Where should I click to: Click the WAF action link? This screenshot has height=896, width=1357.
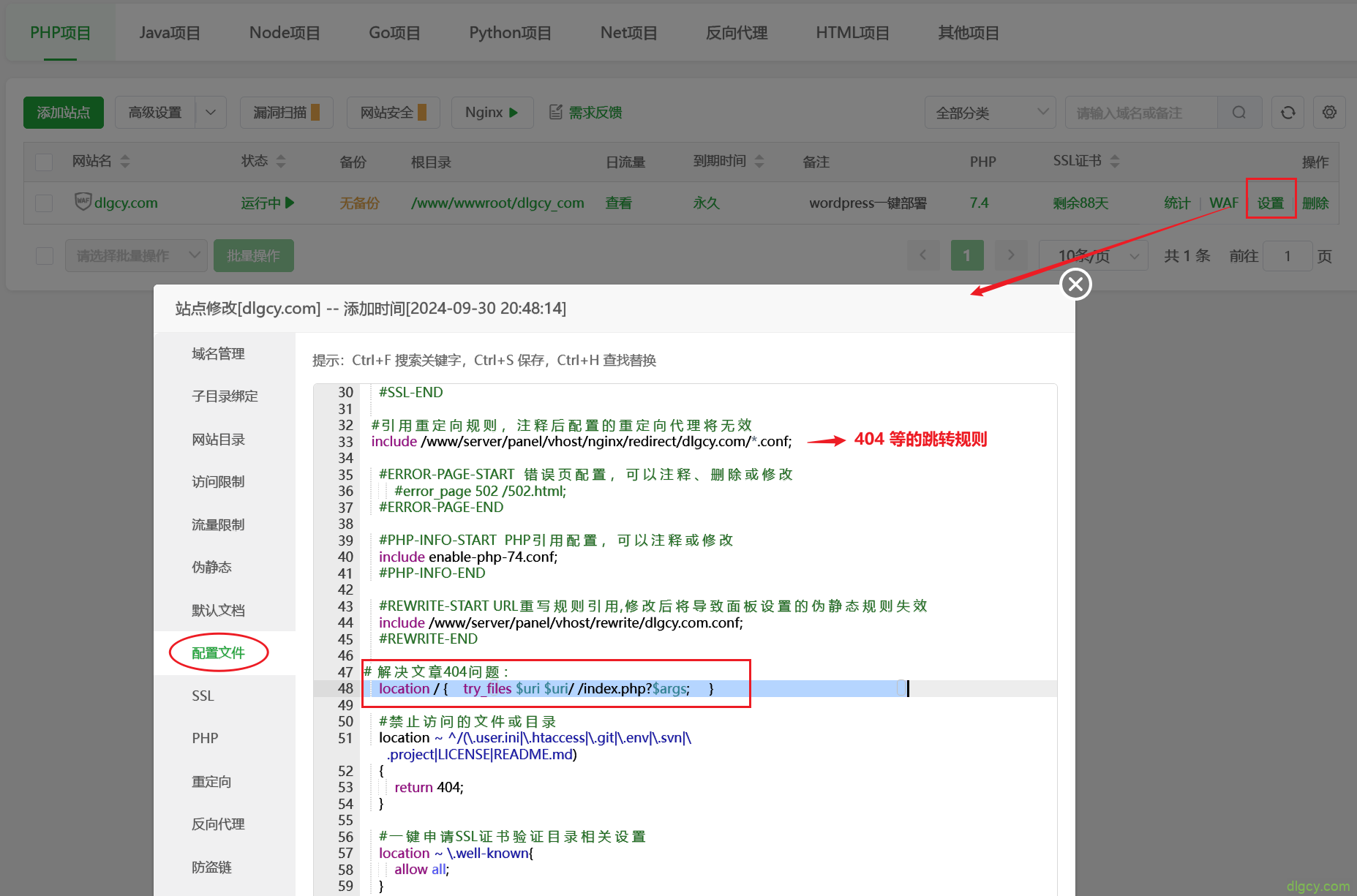(1223, 203)
